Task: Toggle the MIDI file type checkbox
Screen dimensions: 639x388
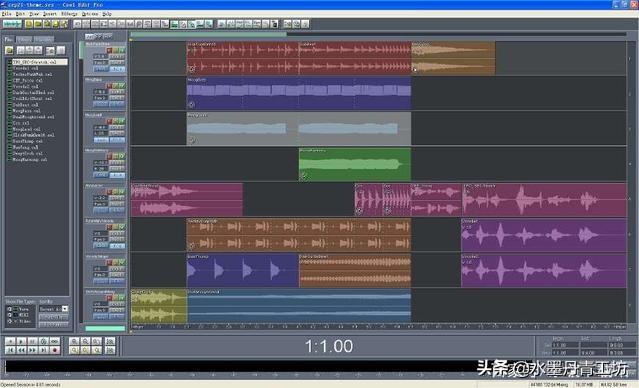Action: coord(10,315)
